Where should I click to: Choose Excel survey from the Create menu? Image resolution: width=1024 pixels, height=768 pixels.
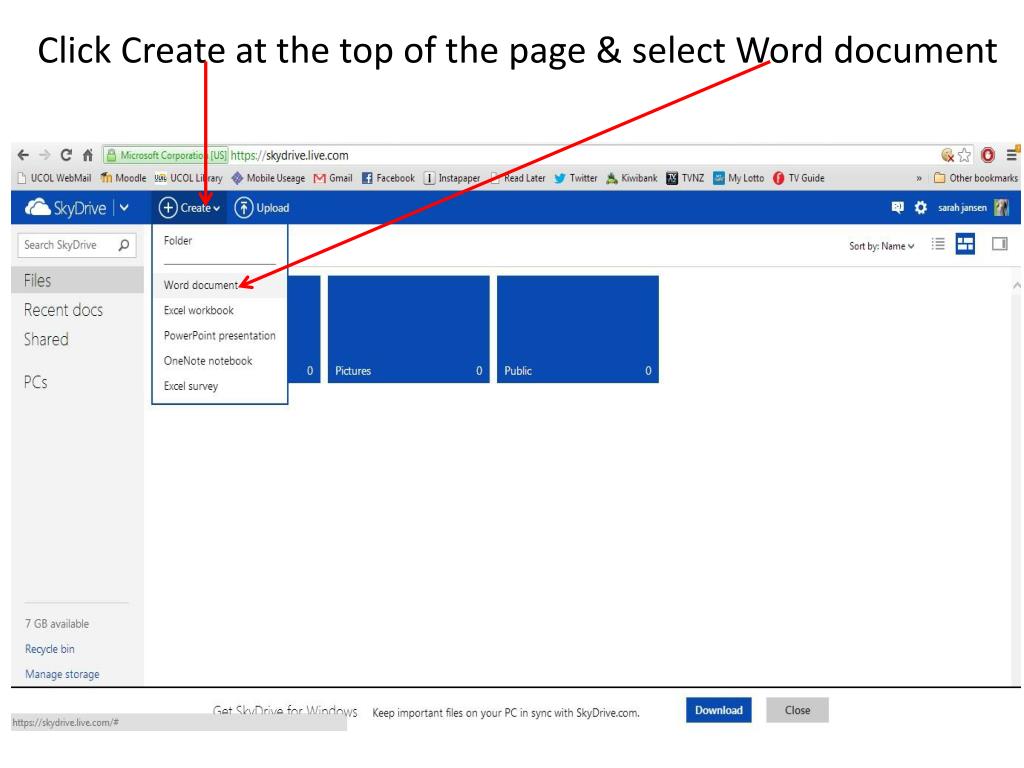219,387
